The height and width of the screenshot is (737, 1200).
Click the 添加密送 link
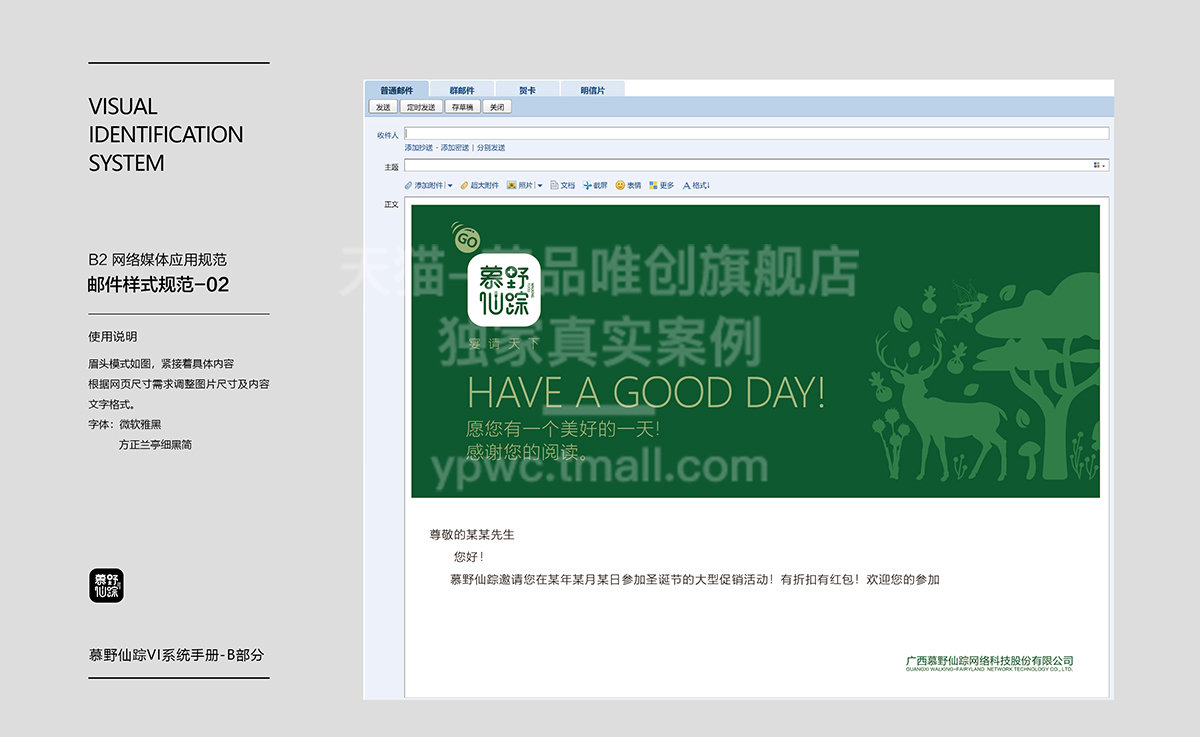tap(455, 148)
